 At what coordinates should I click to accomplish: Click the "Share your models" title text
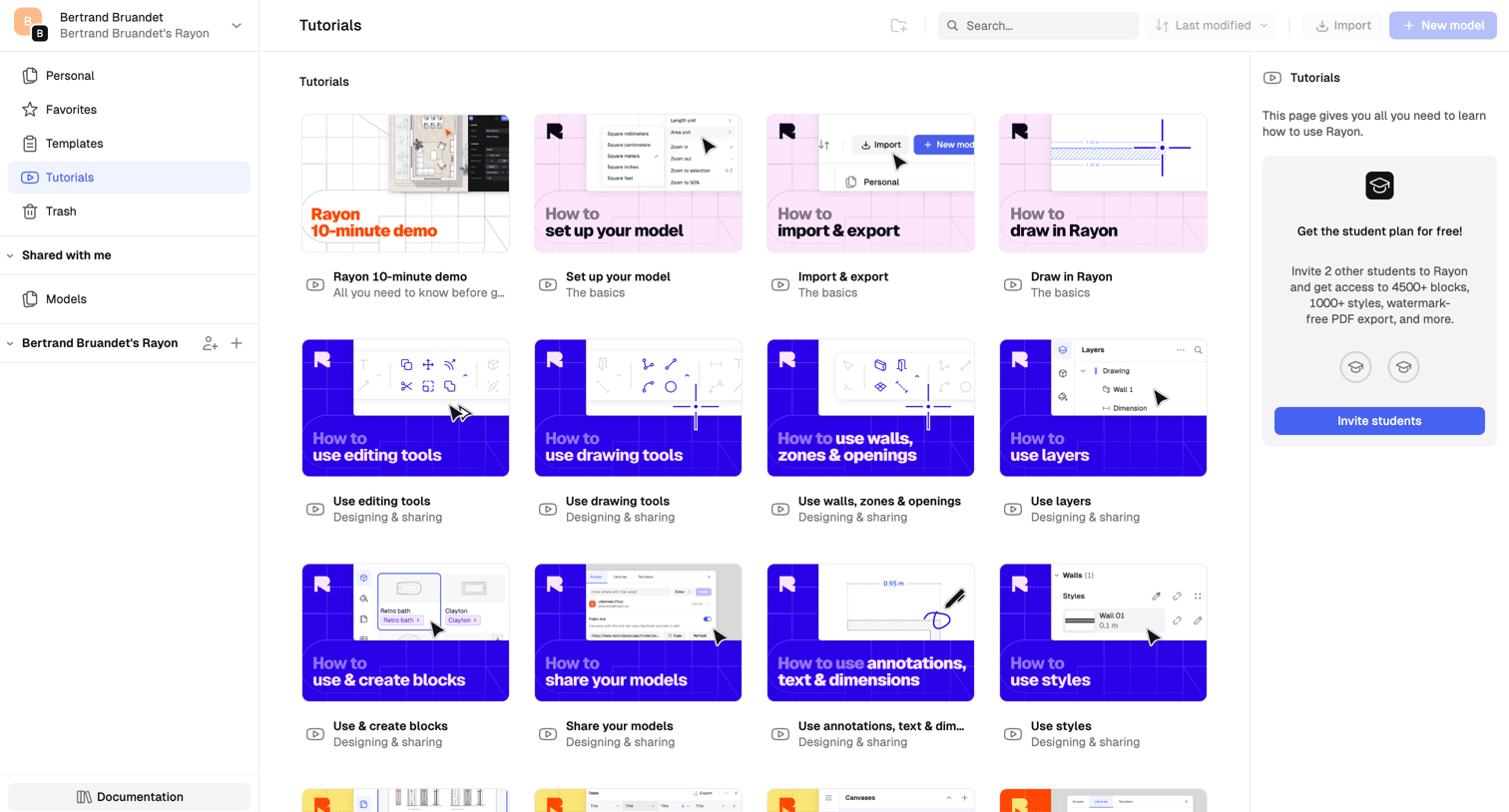620,726
